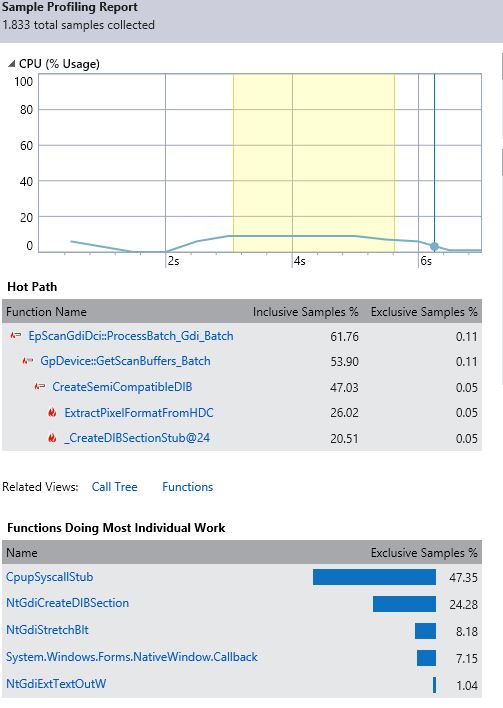Click flame icon beside ExtractPixelFormatFromHDC
503x708 pixels.
pyautogui.click(x=52, y=412)
